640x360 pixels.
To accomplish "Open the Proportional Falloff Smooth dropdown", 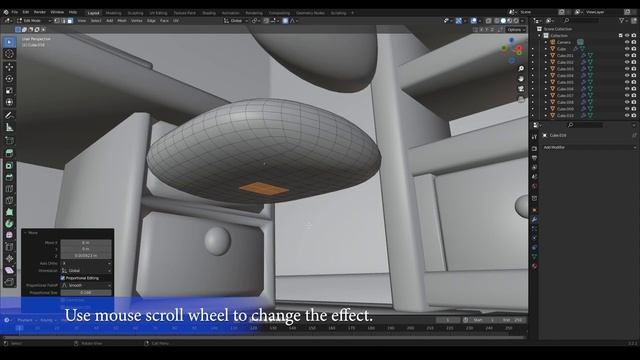I will pos(86,285).
